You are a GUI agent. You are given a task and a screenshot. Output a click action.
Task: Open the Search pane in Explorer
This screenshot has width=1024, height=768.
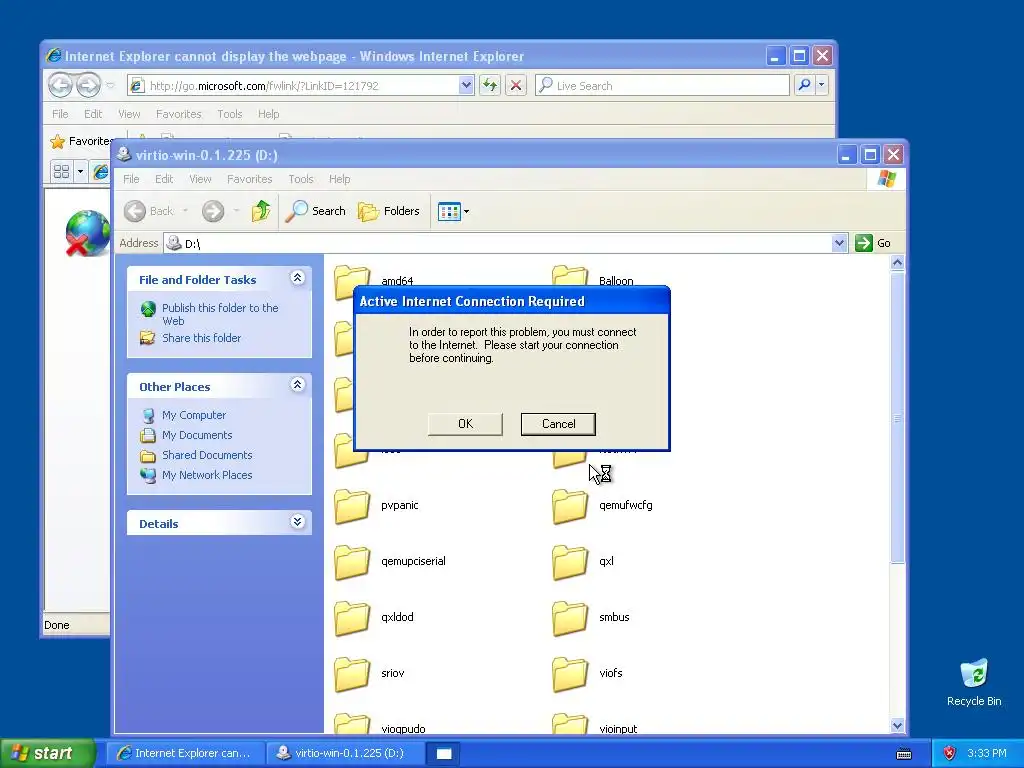tap(316, 211)
